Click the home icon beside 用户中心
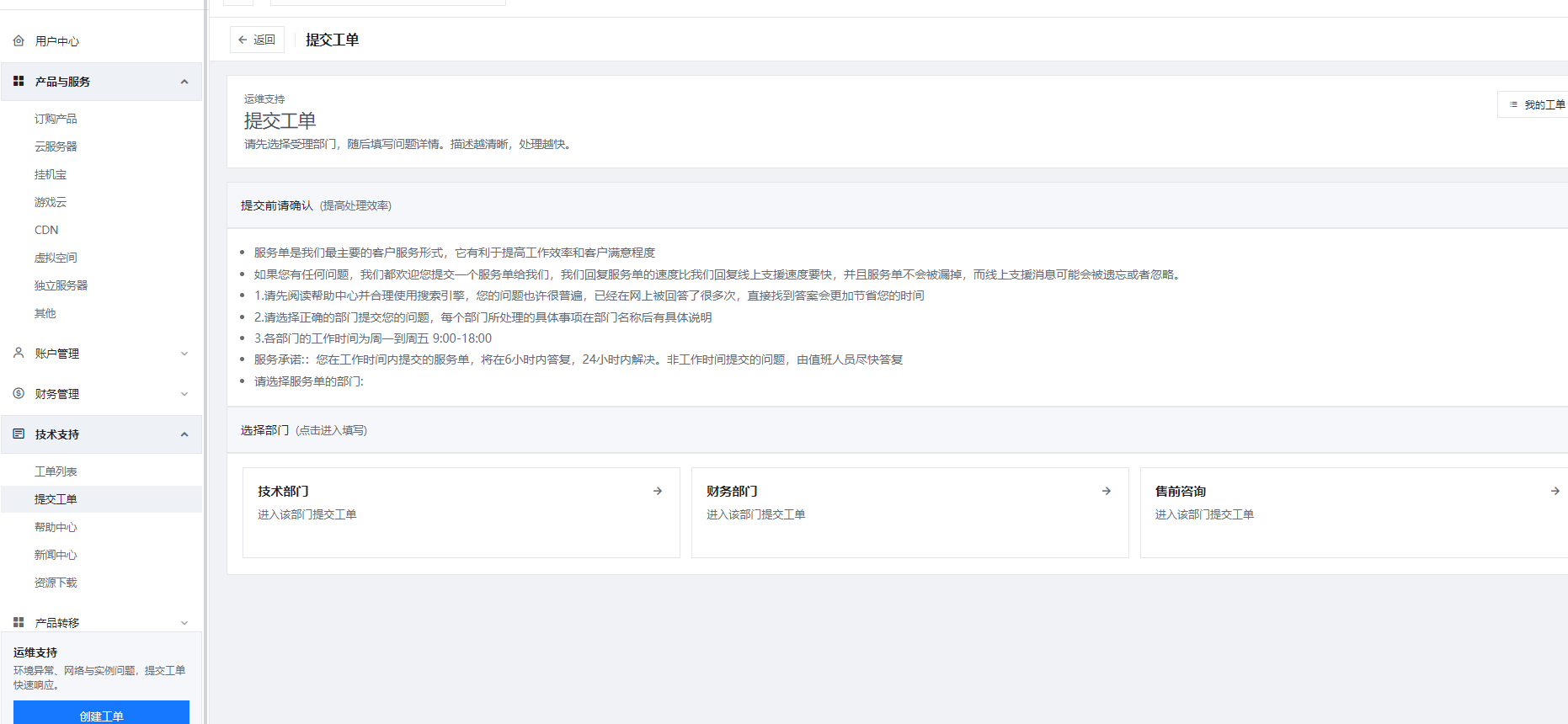The height and width of the screenshot is (724, 1568). pyautogui.click(x=19, y=40)
